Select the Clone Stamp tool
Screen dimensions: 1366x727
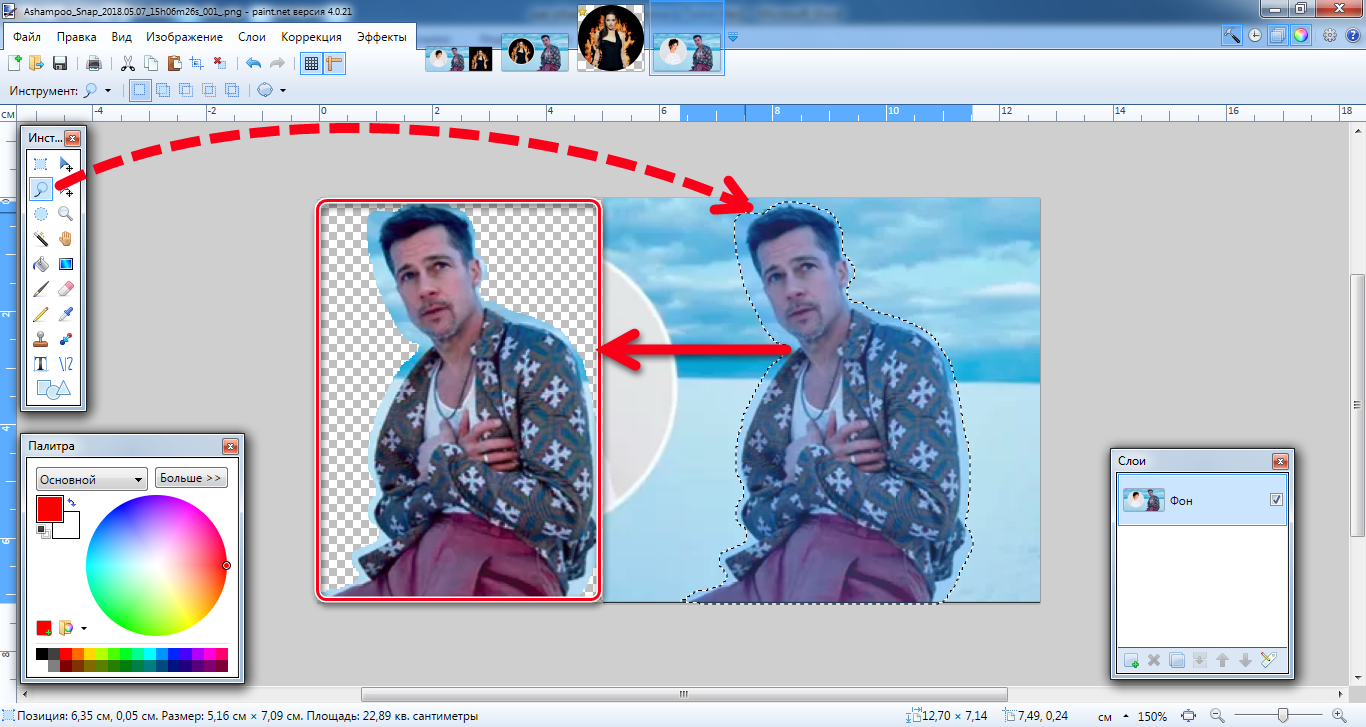tap(40, 339)
